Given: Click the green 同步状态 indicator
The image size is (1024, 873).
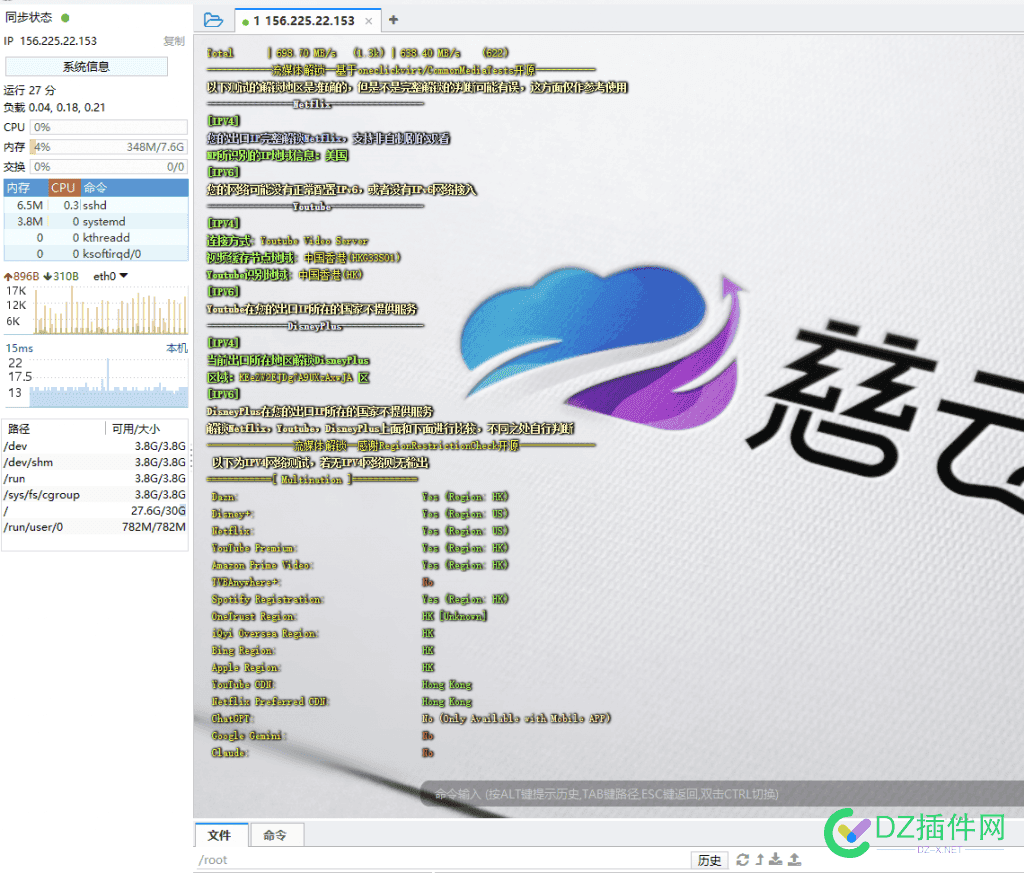Looking at the screenshot, I should click(x=65, y=18).
